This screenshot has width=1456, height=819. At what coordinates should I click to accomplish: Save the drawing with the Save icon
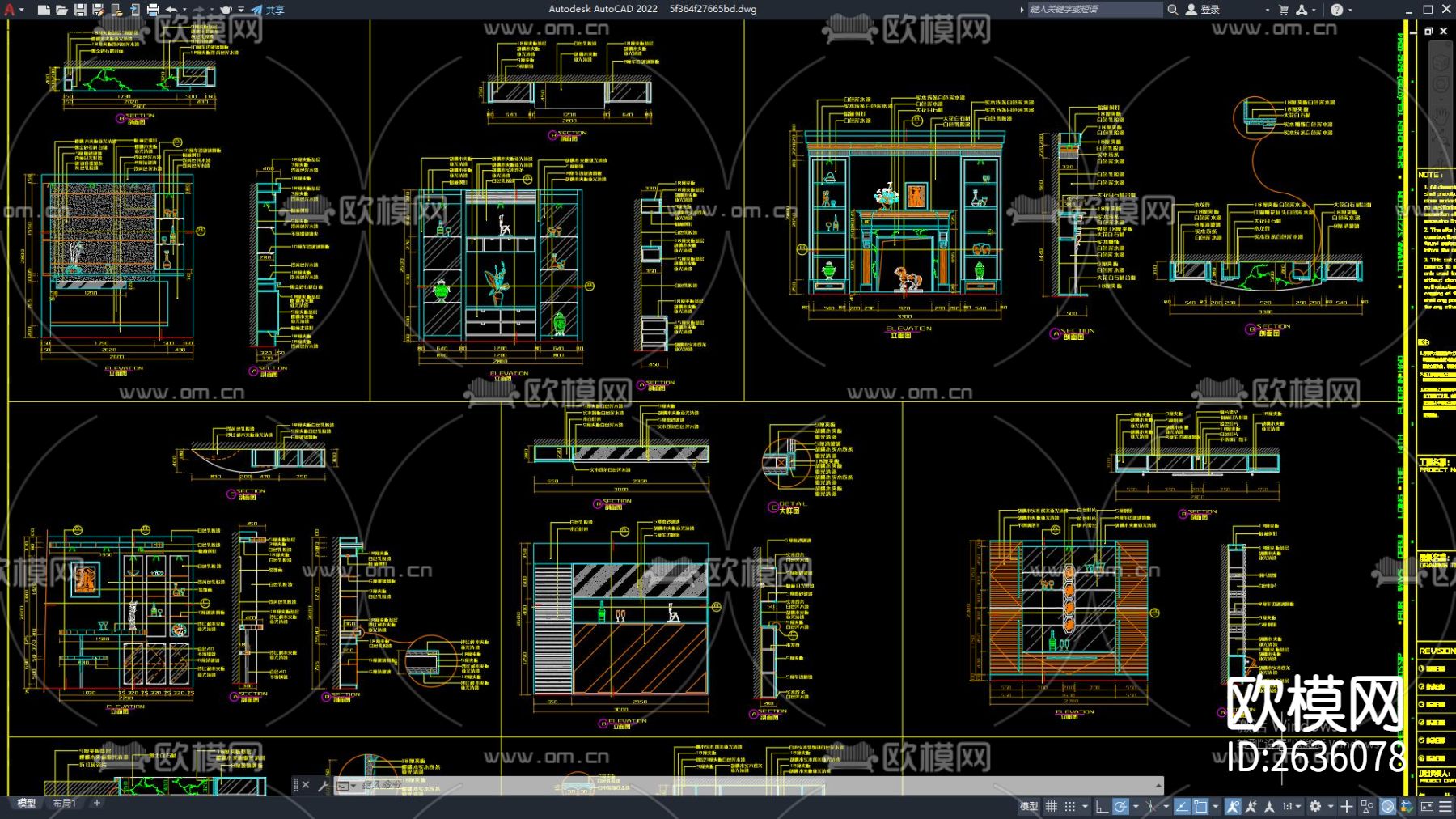pyautogui.click(x=80, y=10)
